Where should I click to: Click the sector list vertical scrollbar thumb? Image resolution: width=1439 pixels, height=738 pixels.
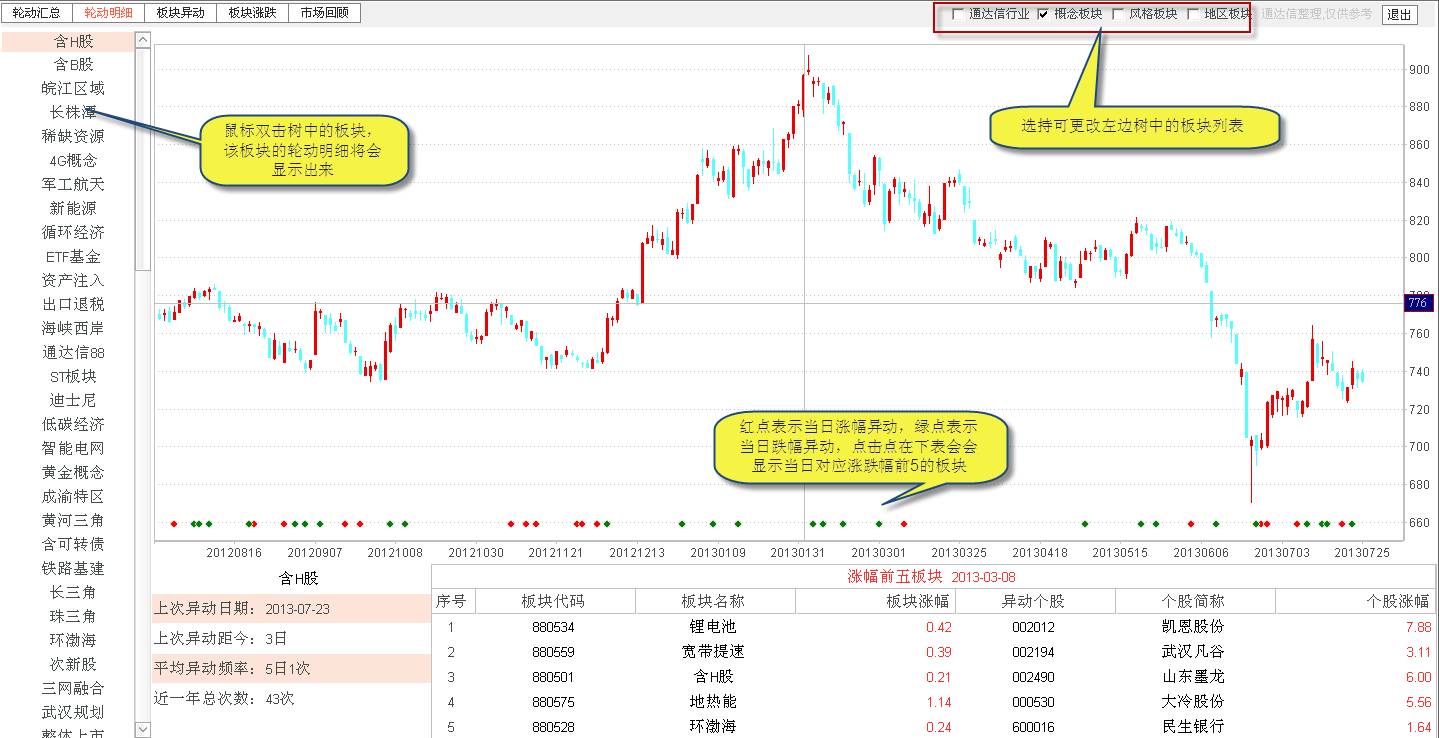(142, 160)
